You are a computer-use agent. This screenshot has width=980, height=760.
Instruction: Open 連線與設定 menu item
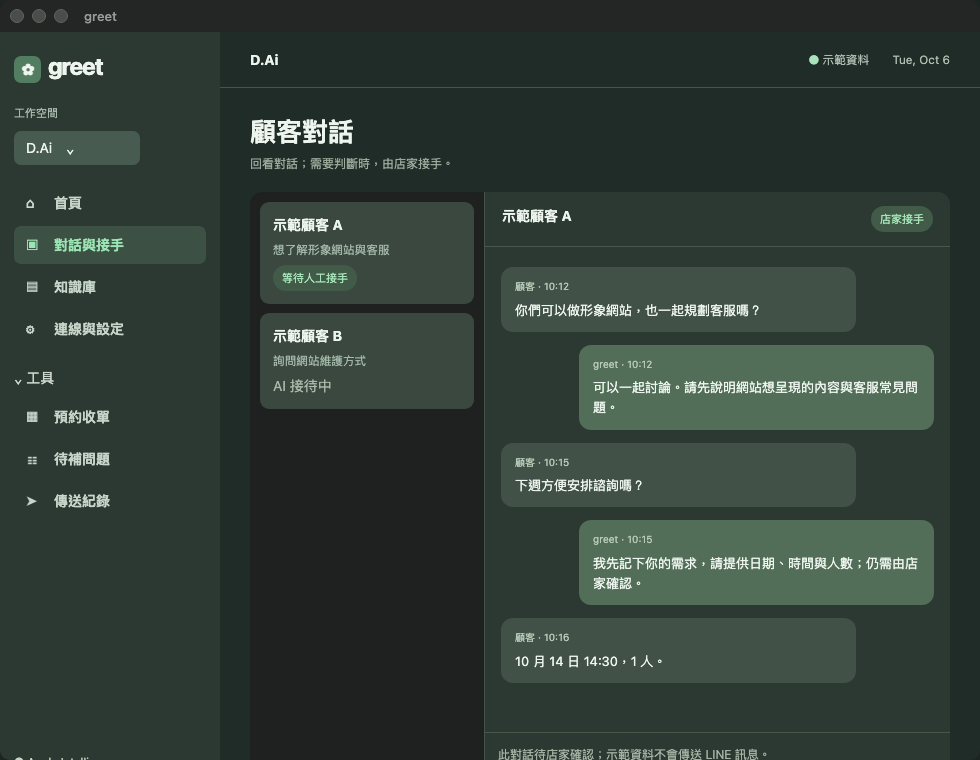[110, 329]
